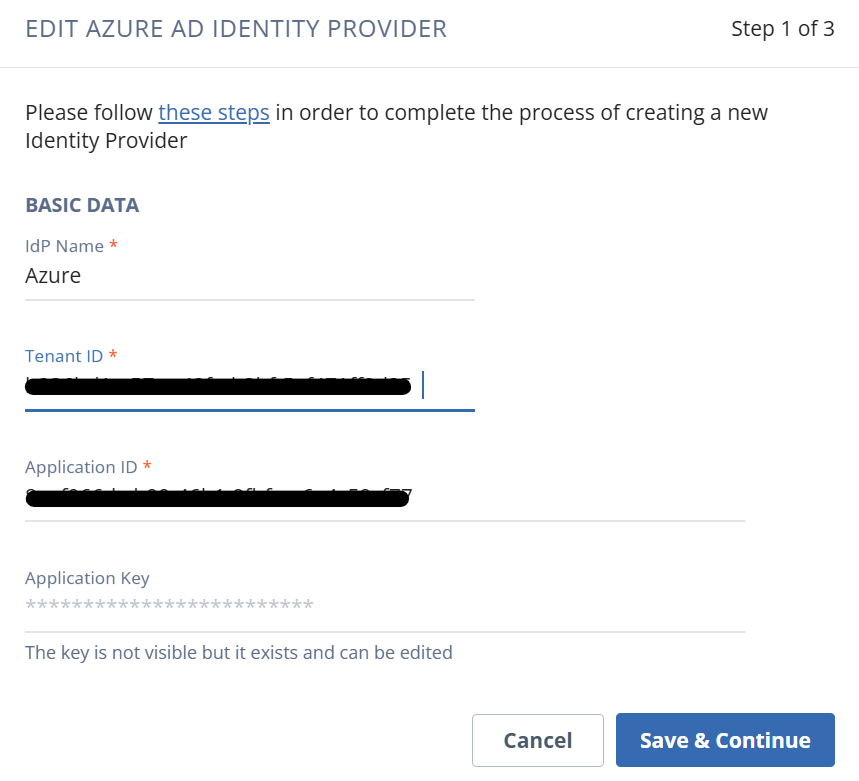Click the redacted Tenant ID value
Viewport: 859px width, 781px height.
217,387
